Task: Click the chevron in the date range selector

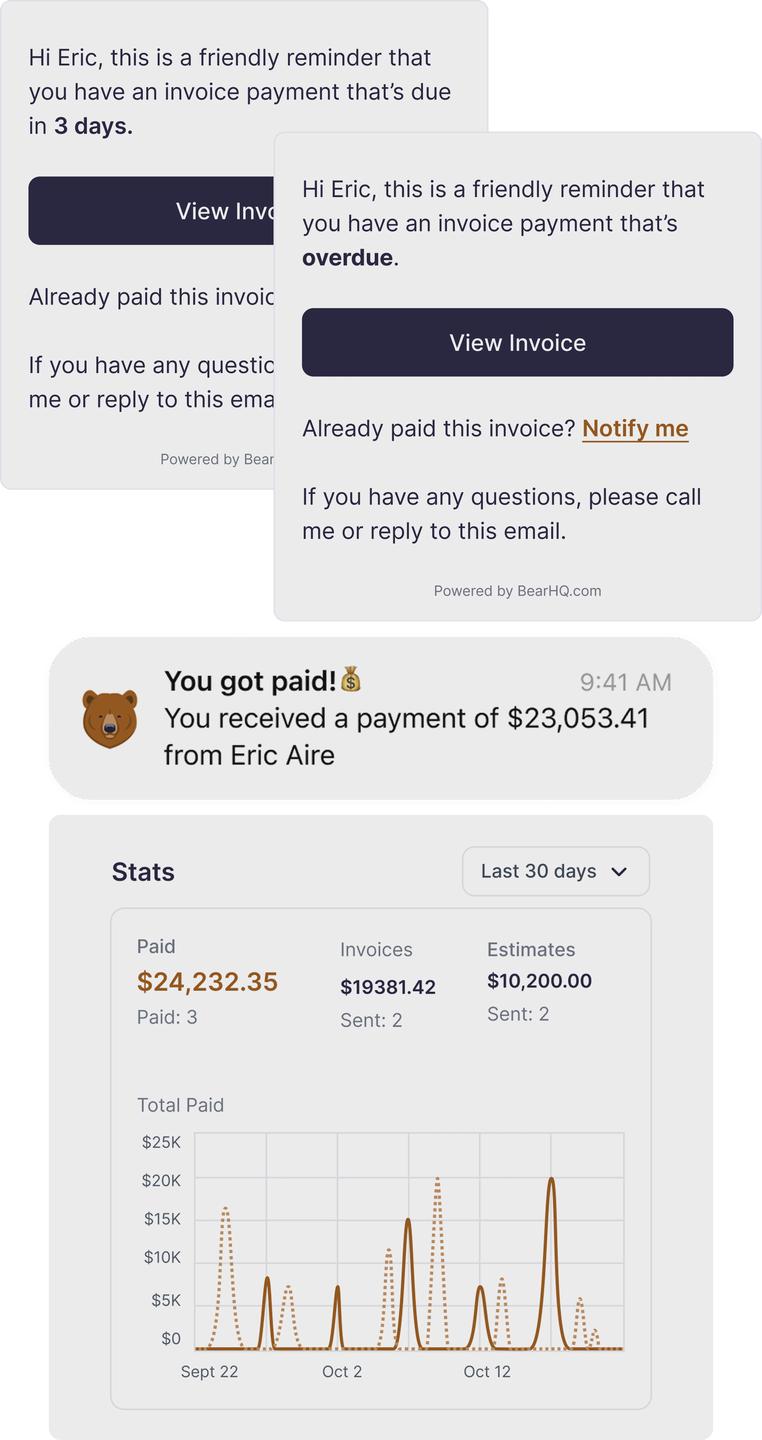Action: pyautogui.click(x=619, y=872)
